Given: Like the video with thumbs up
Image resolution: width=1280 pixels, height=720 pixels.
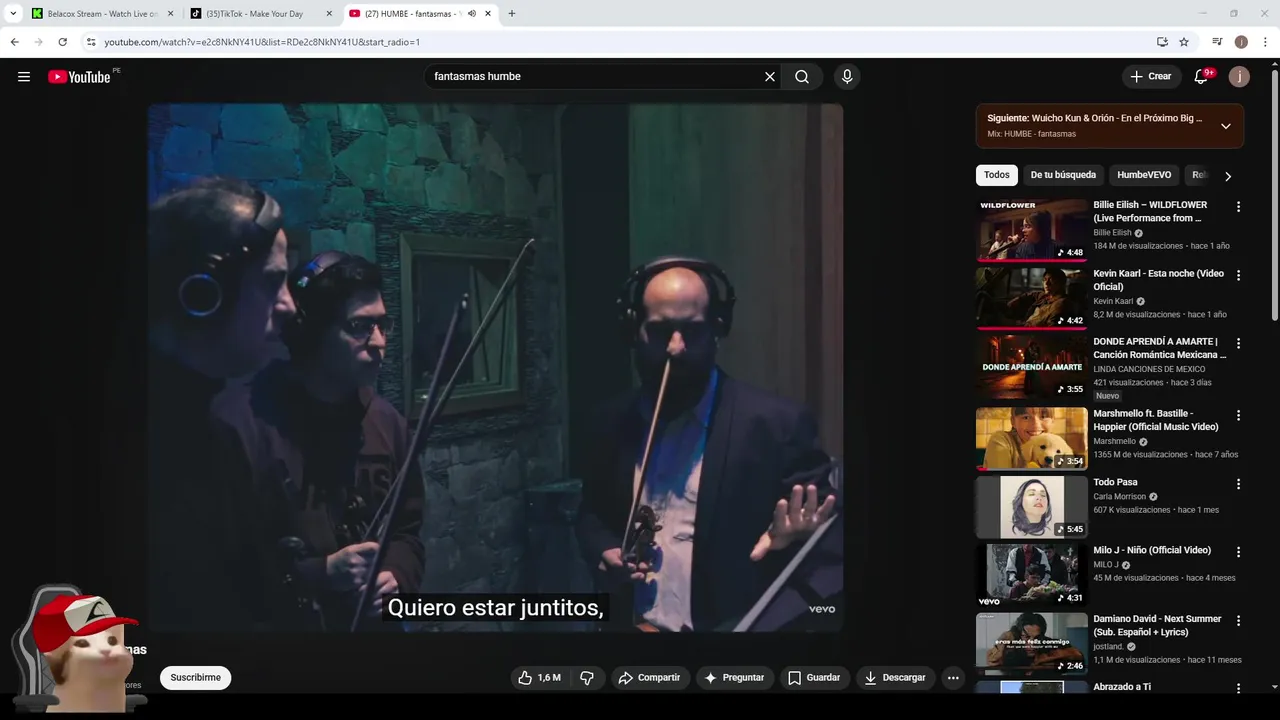Looking at the screenshot, I should coord(540,678).
